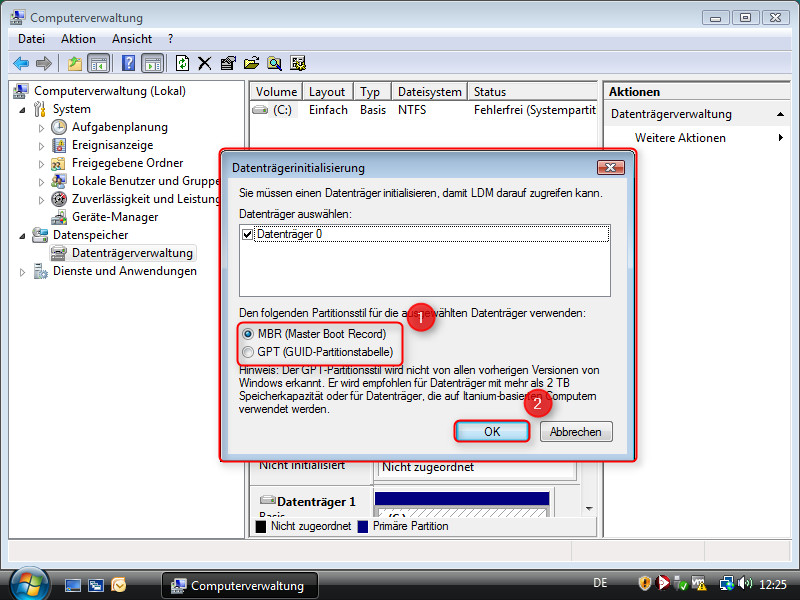Screen dimensions: 800x600
Task: Click the DE language indicator
Action: click(x=600, y=583)
